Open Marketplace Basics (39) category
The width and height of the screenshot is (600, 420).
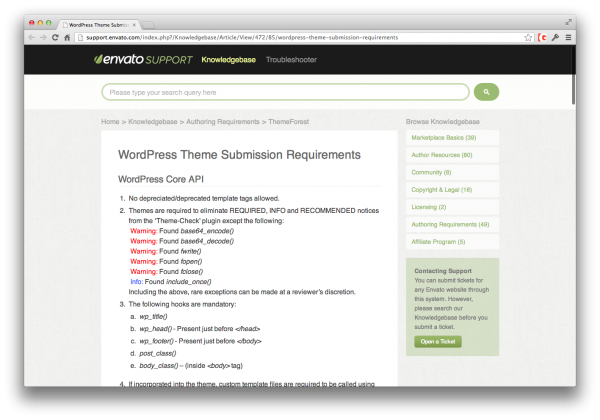pyautogui.click(x=452, y=138)
